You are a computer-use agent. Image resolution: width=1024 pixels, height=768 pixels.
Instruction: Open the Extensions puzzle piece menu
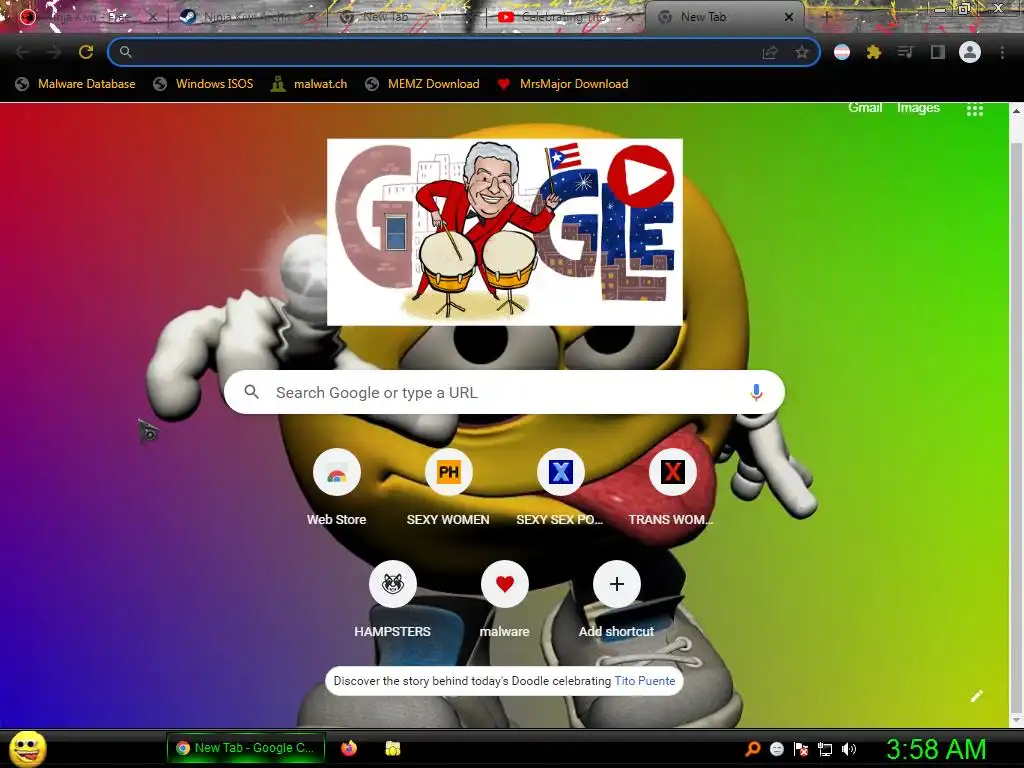coord(874,52)
